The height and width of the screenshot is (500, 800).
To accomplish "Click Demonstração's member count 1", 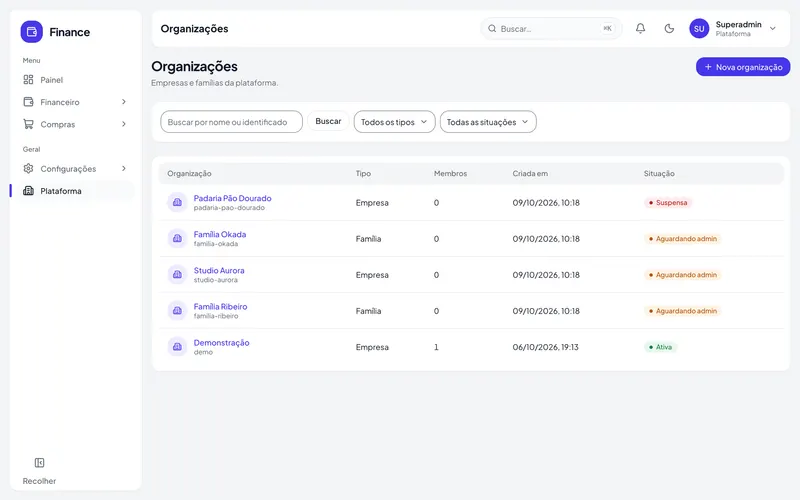I will coord(436,347).
